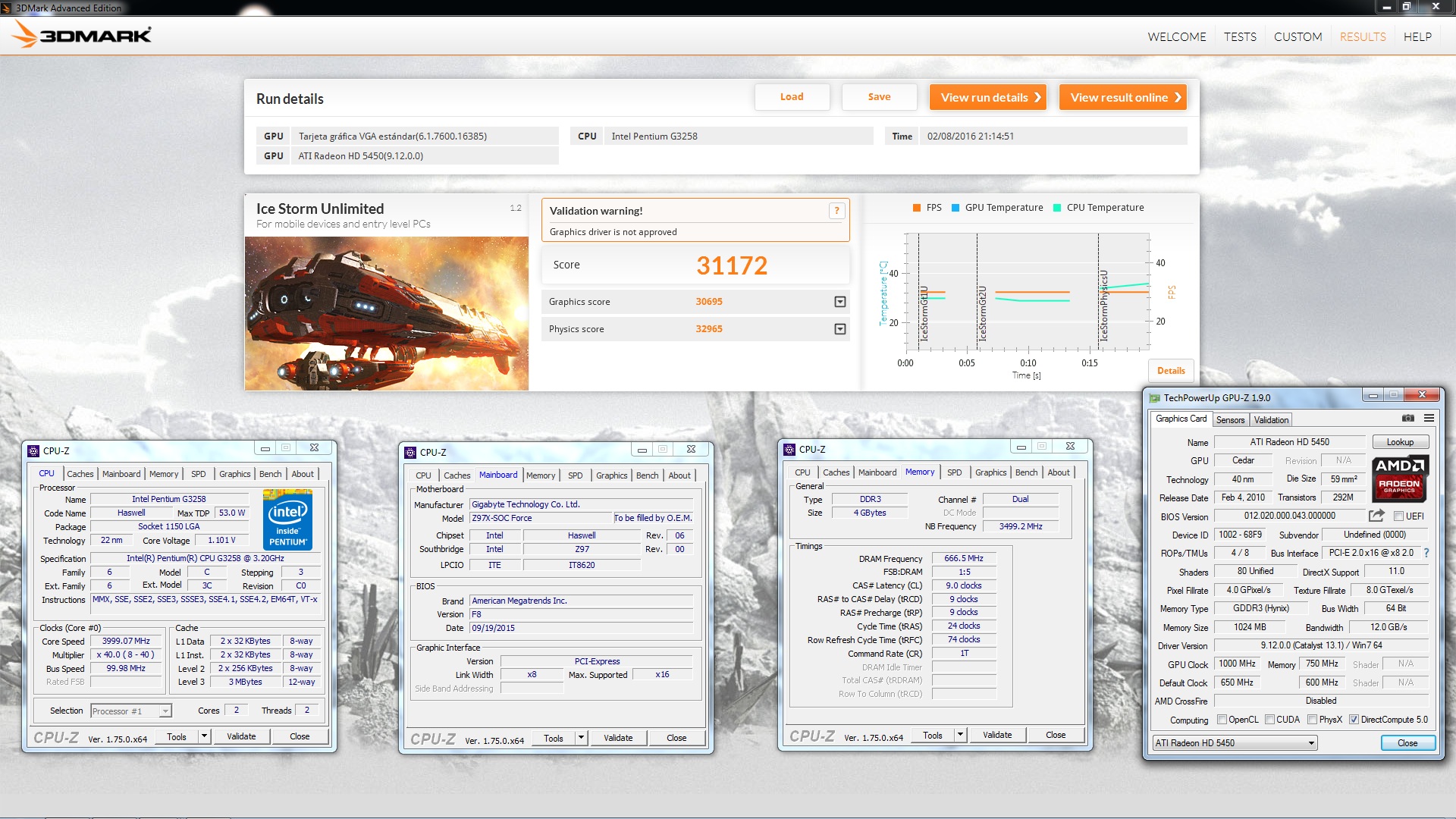Select Graphics tab in CPU-Z Memory window
The width and height of the screenshot is (1456, 819).
(x=990, y=472)
